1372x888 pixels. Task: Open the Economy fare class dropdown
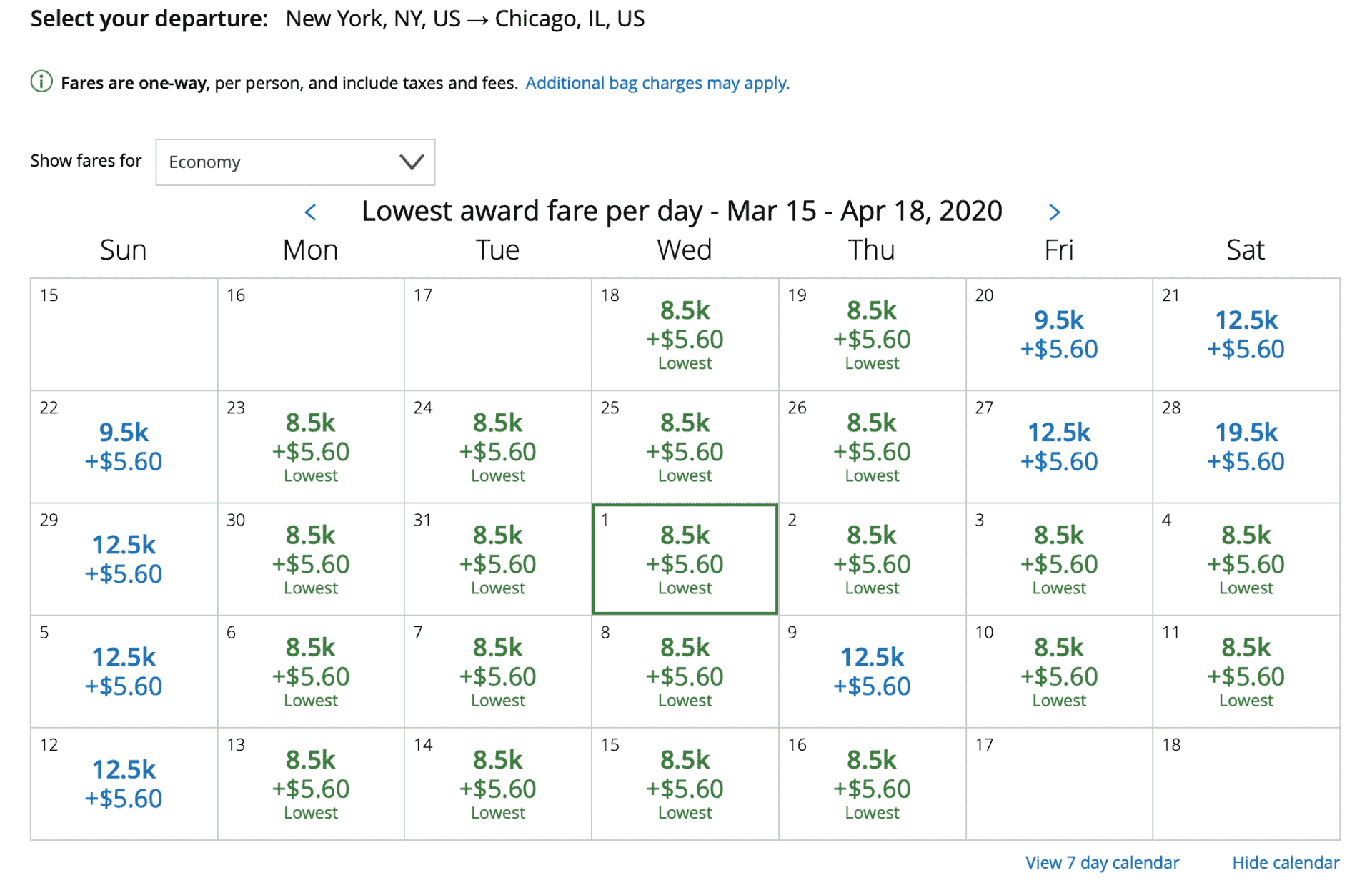[295, 162]
